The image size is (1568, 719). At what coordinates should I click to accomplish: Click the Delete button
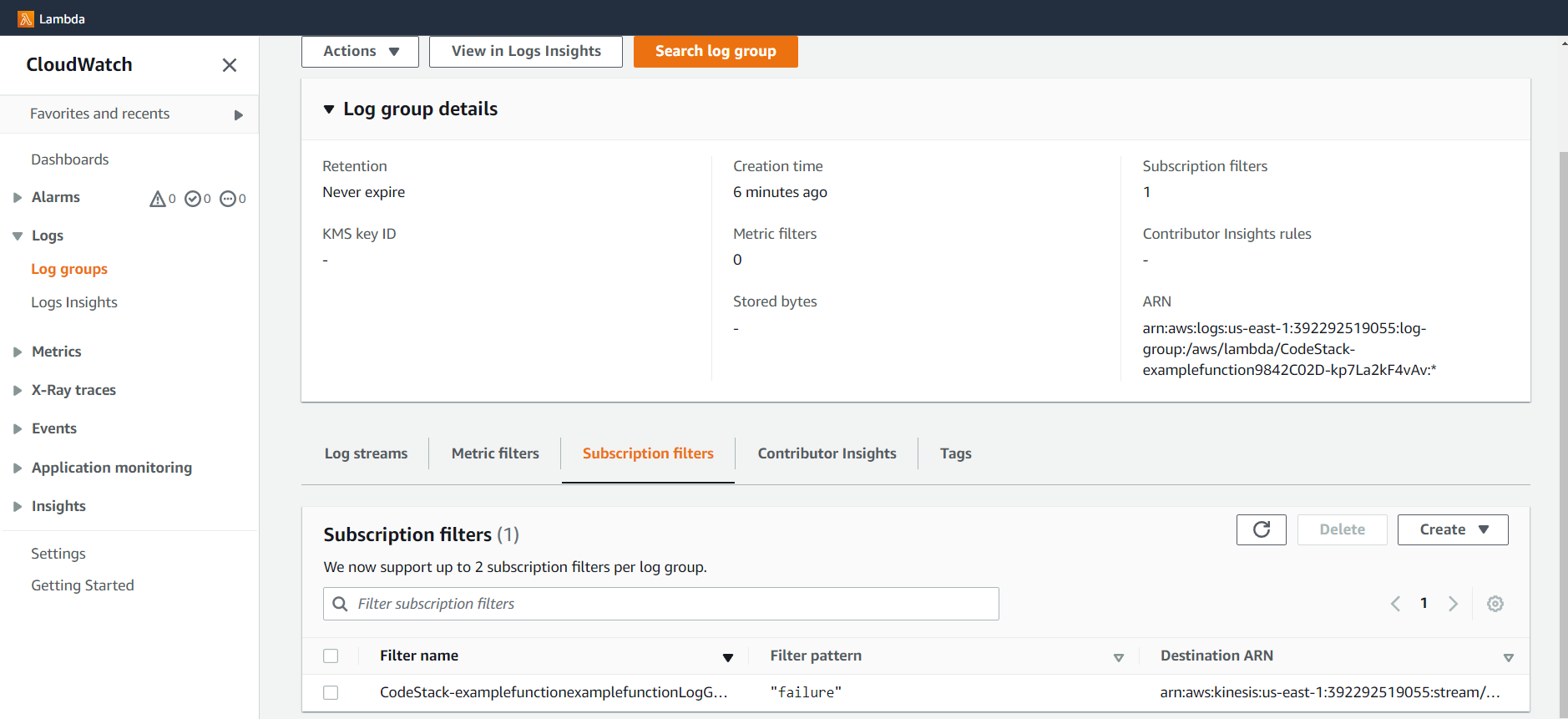coord(1342,529)
